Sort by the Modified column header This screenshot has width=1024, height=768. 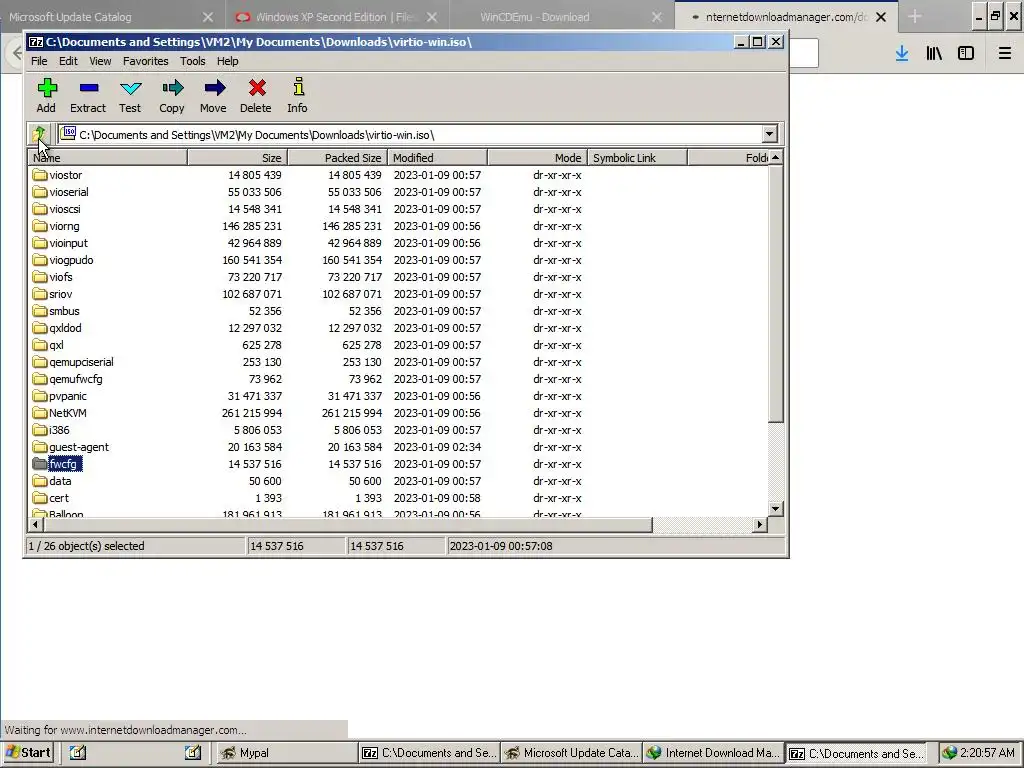click(438, 157)
